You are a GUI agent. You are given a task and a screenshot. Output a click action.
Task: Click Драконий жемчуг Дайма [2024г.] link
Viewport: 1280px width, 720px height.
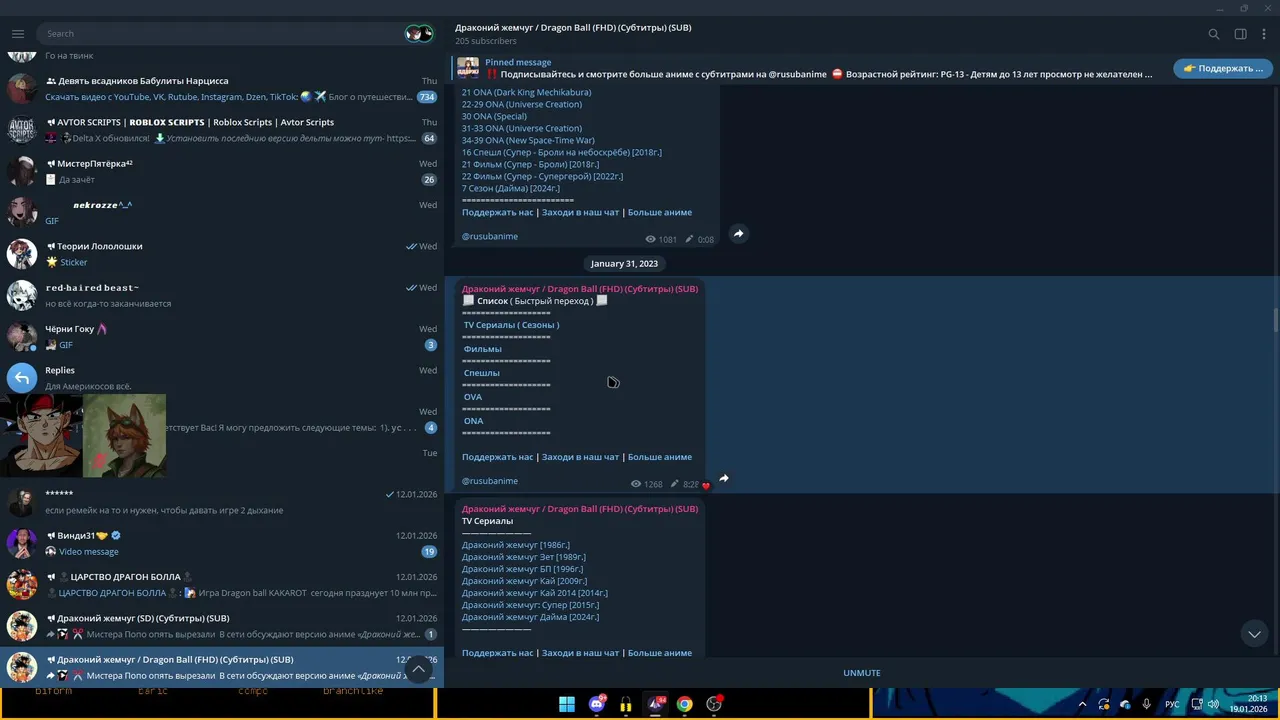(x=531, y=617)
